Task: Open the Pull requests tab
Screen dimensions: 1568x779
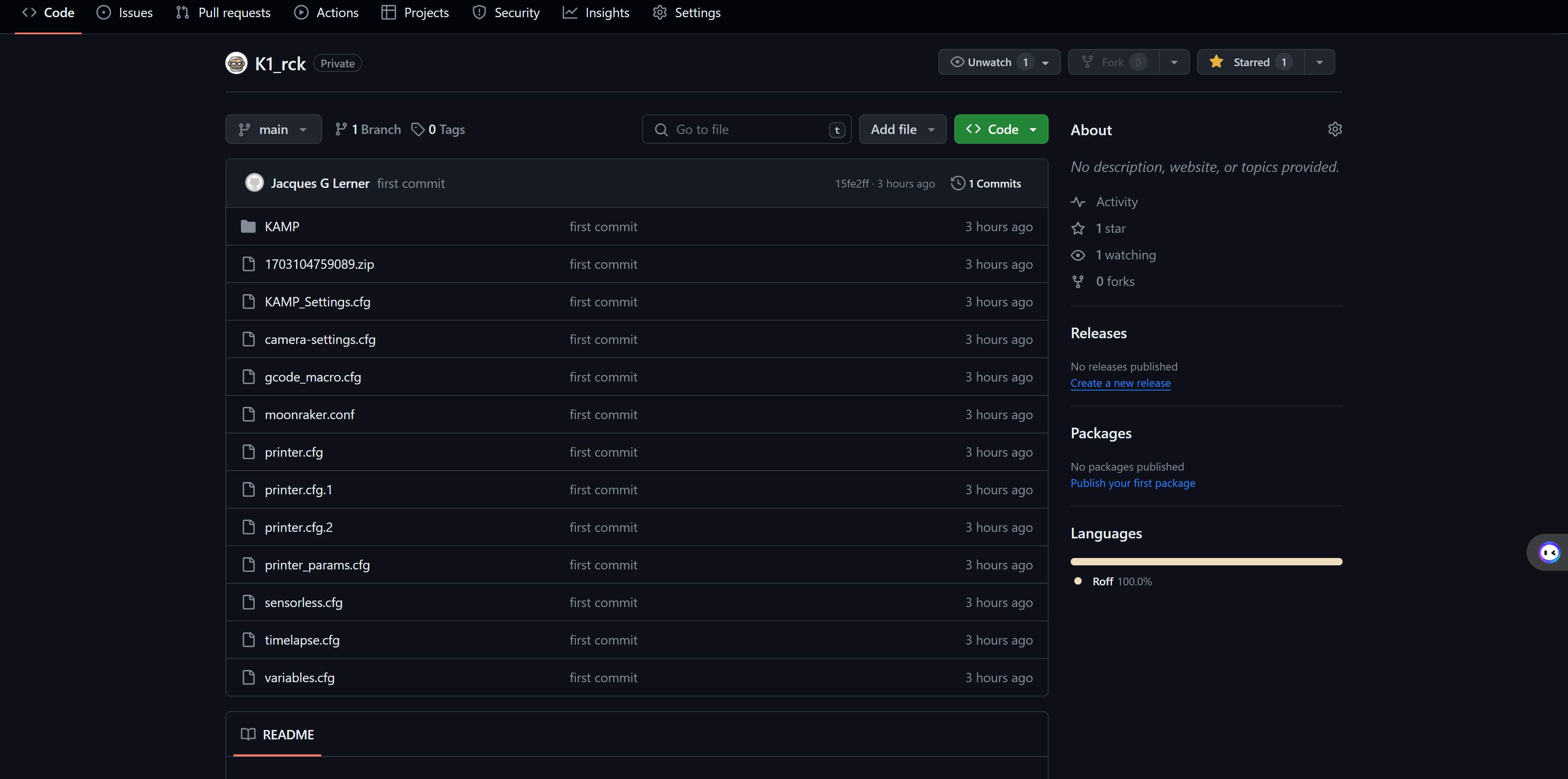Action: (223, 13)
